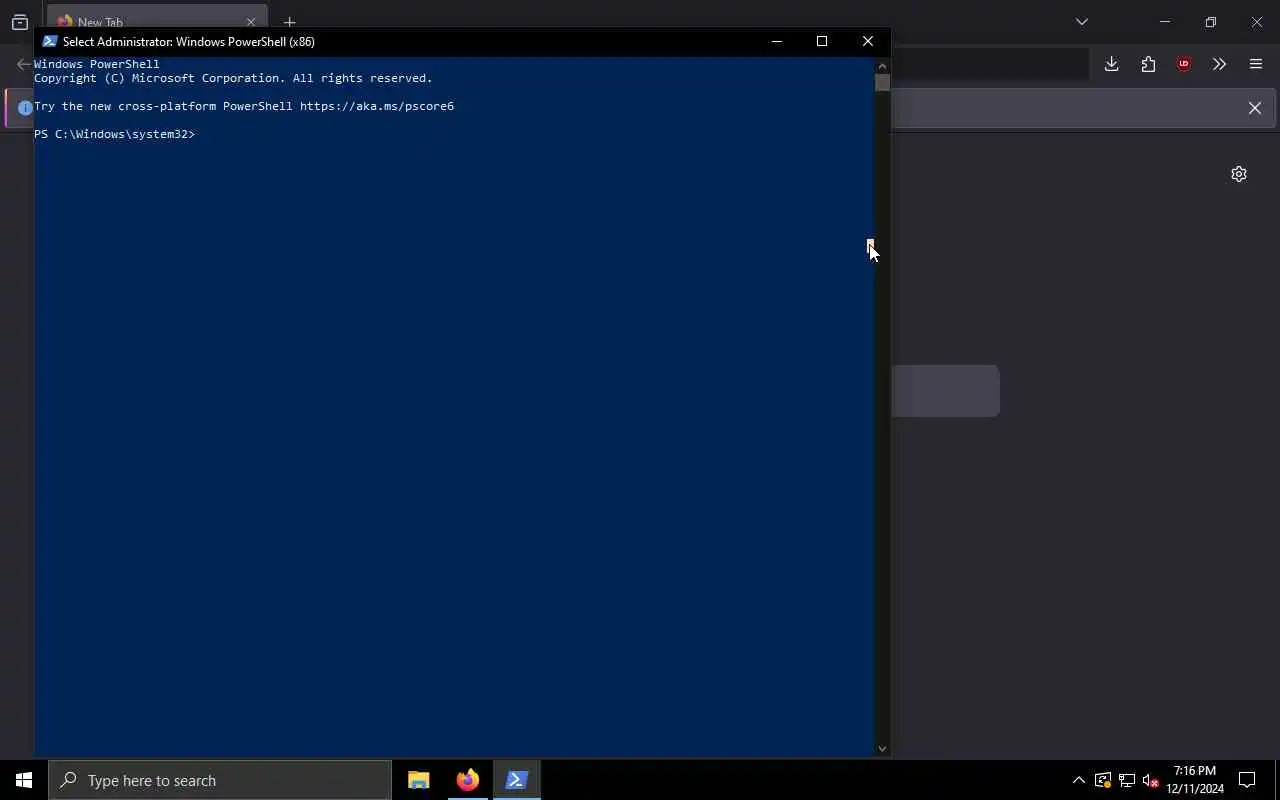Click the PowerShell taskbar icon
The height and width of the screenshot is (800, 1280).
[517, 780]
